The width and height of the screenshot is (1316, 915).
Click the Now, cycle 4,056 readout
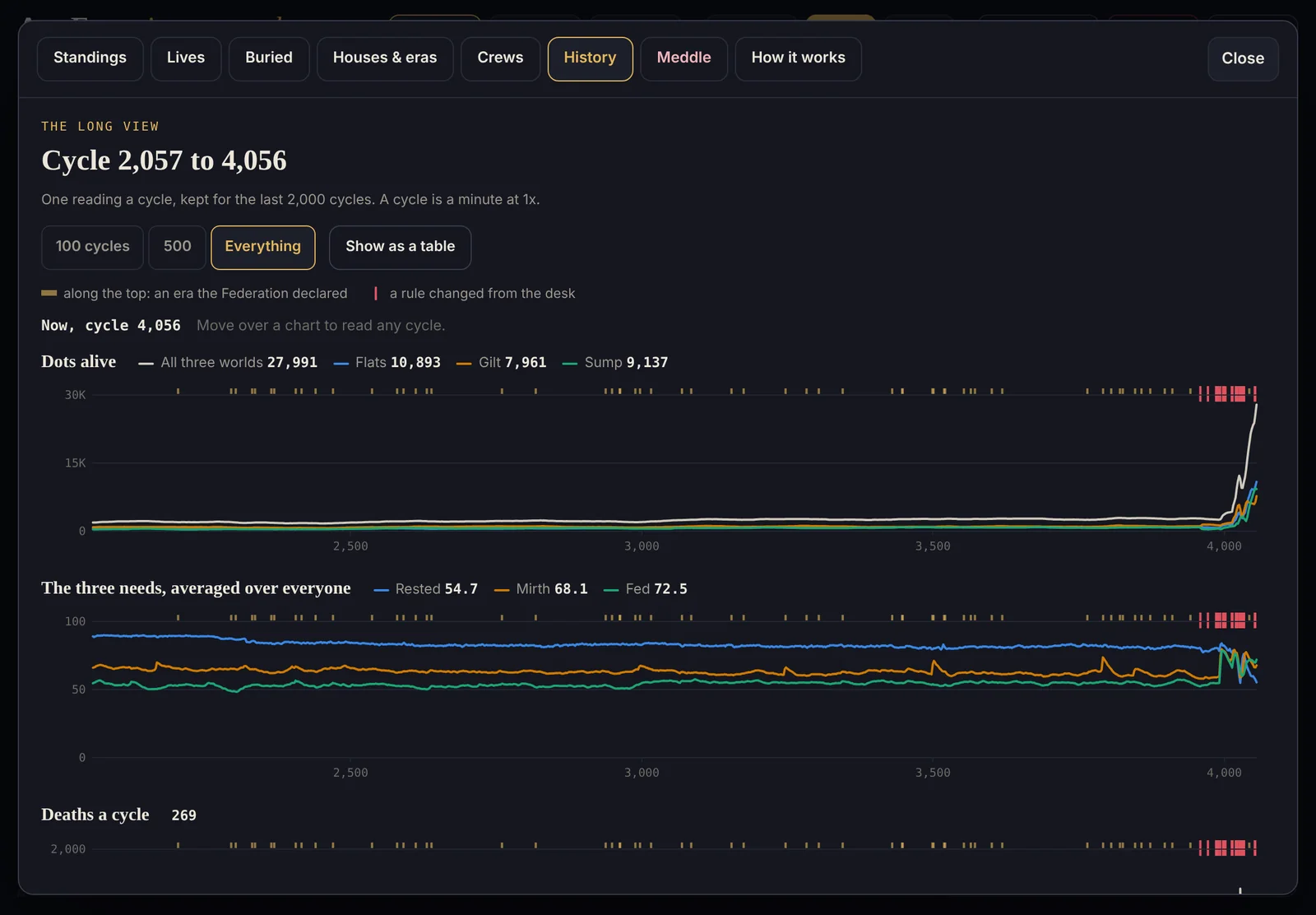111,326
